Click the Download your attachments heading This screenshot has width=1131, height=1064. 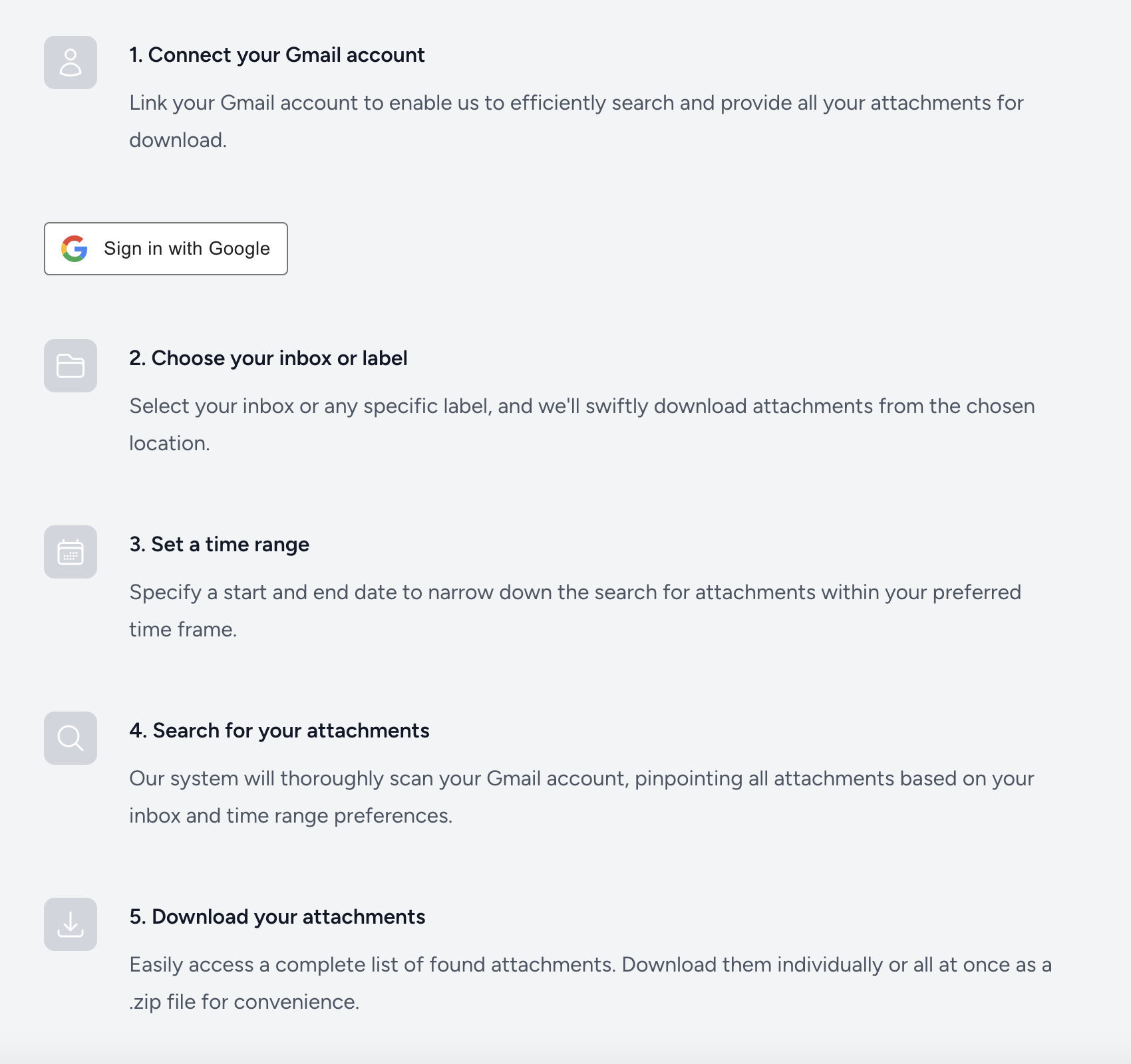tap(277, 917)
